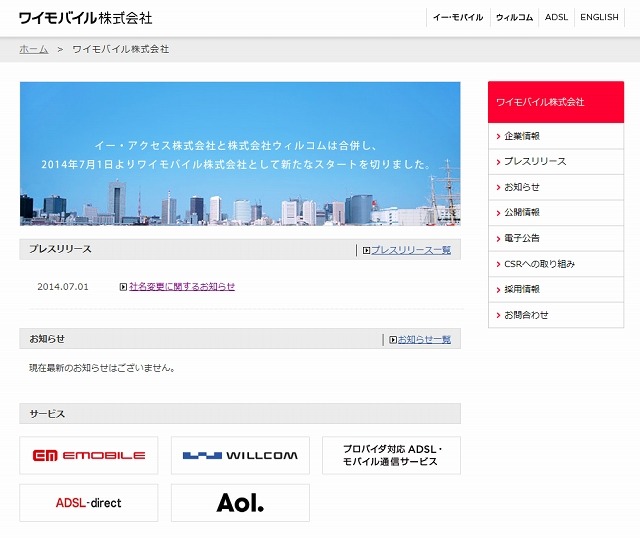Open the Aol. service logo
The image size is (640, 538).
pos(240,503)
